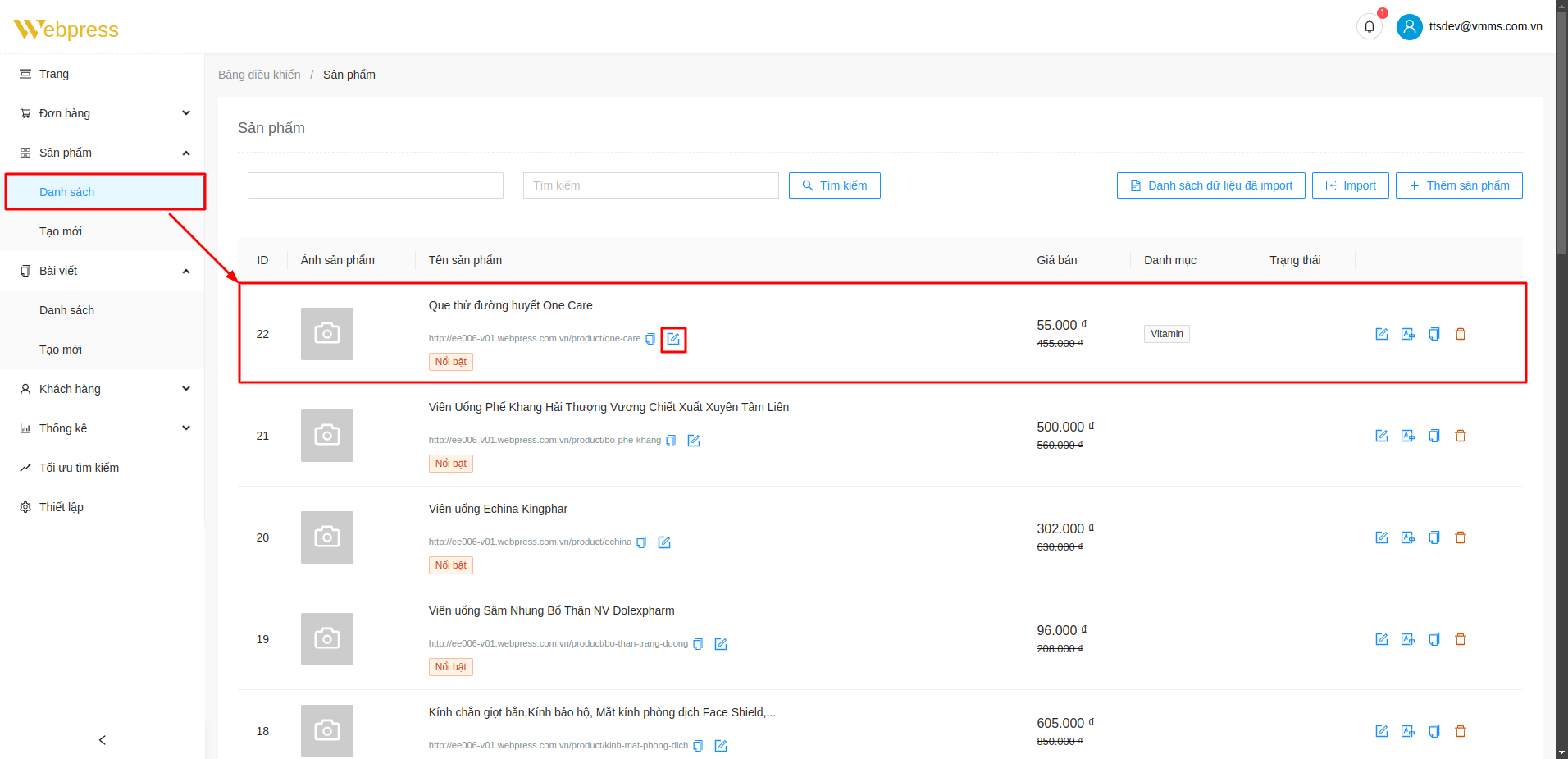The image size is (1568, 759).
Task: Collapse the sidebar with left arrow
Action: click(103, 740)
